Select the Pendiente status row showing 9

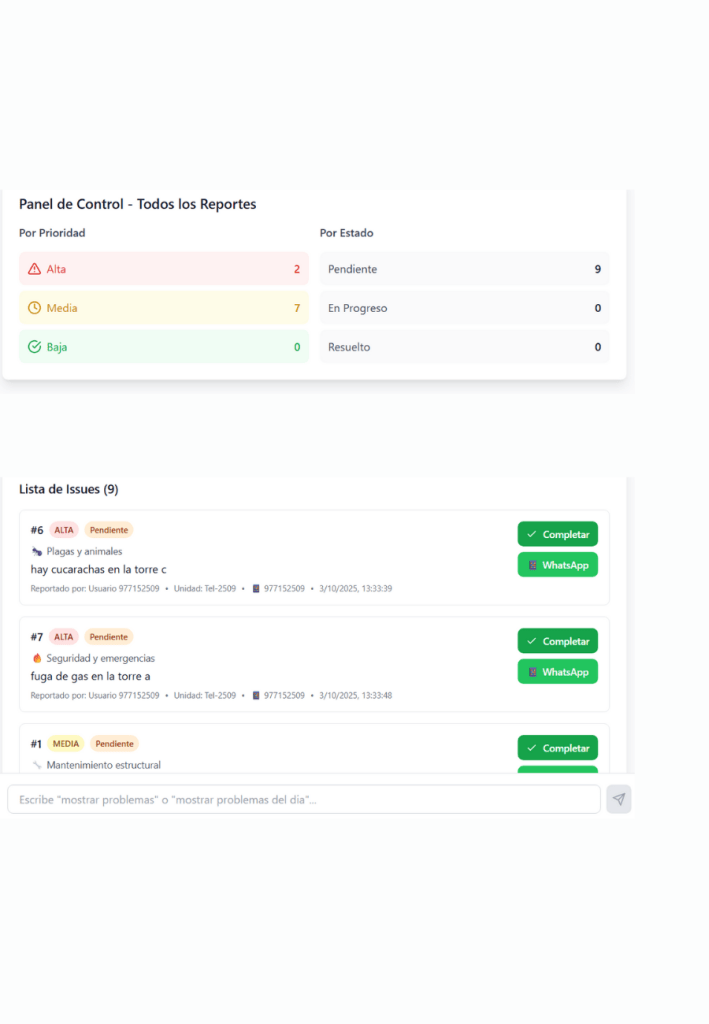(464, 269)
